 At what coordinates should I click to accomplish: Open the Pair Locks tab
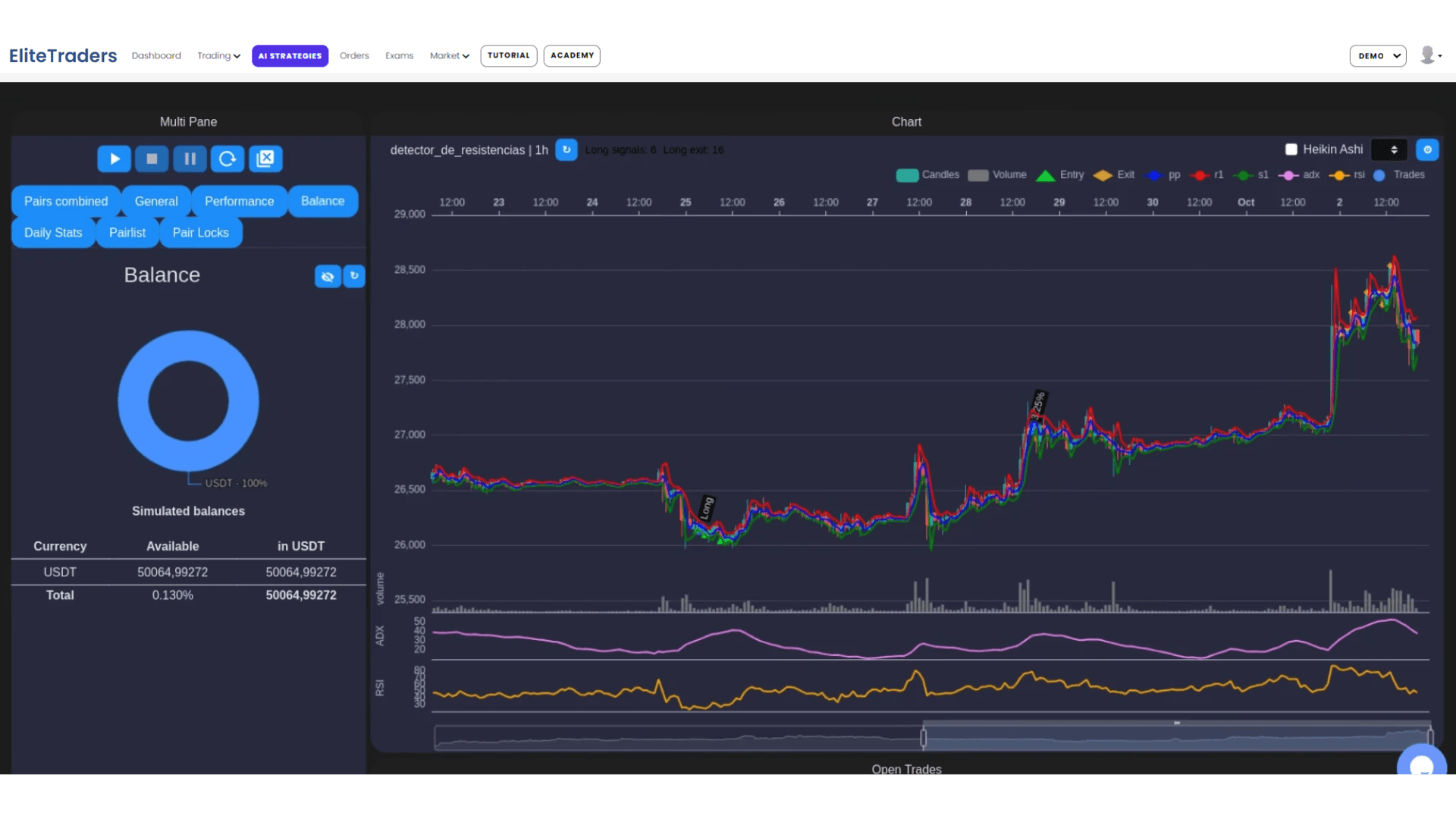[200, 233]
